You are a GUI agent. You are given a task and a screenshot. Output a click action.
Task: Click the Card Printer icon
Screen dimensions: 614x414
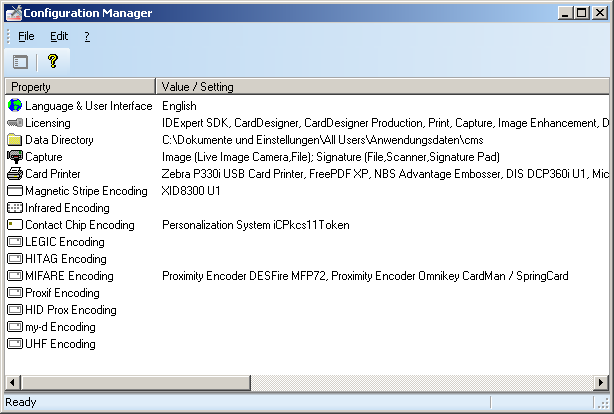pos(14,174)
